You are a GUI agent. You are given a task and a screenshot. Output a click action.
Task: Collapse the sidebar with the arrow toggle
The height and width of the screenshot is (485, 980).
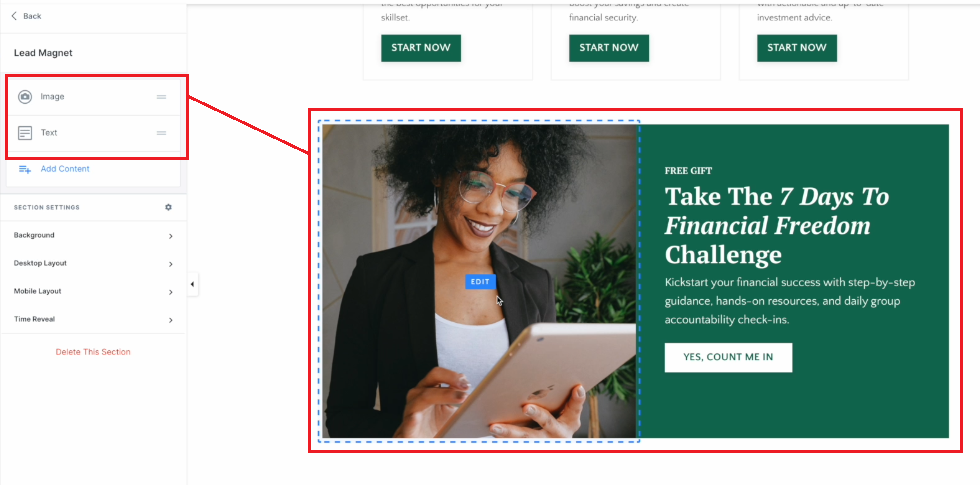pyautogui.click(x=192, y=284)
